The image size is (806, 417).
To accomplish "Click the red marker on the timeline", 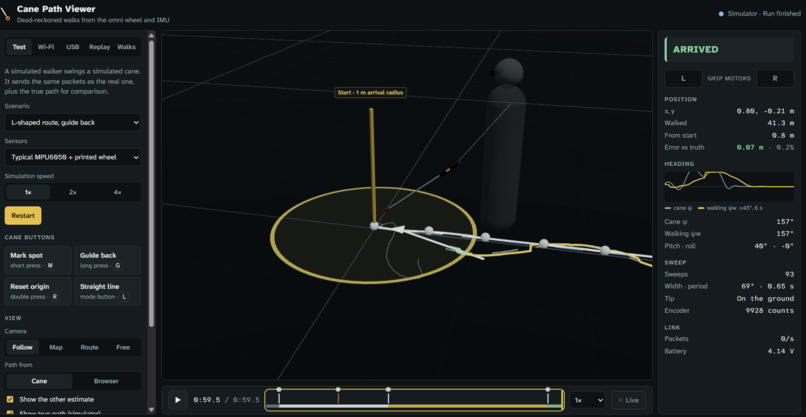I will pos(338,396).
